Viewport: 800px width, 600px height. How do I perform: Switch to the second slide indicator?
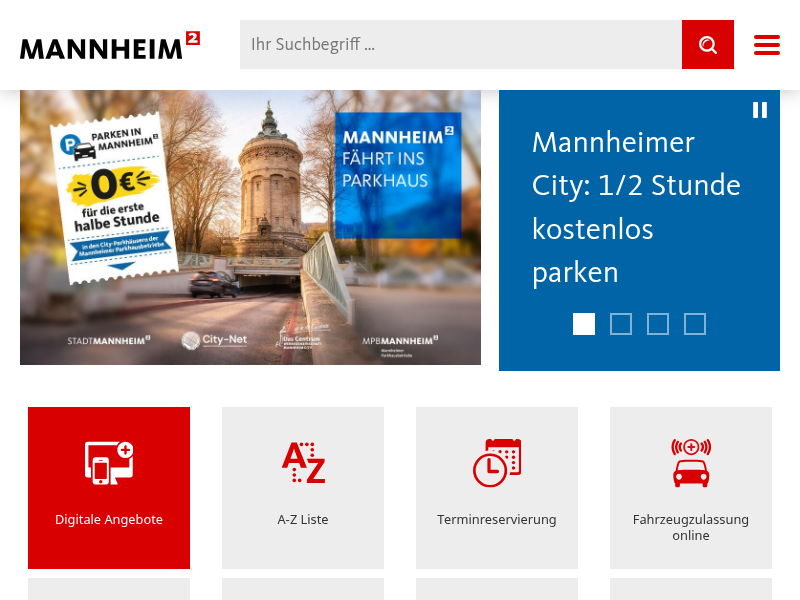621,324
